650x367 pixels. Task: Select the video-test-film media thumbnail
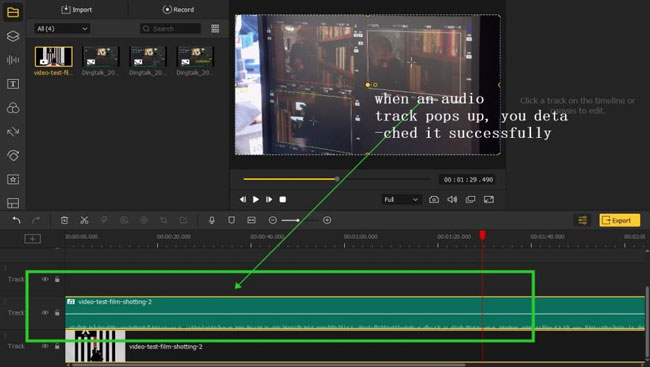(x=53, y=57)
